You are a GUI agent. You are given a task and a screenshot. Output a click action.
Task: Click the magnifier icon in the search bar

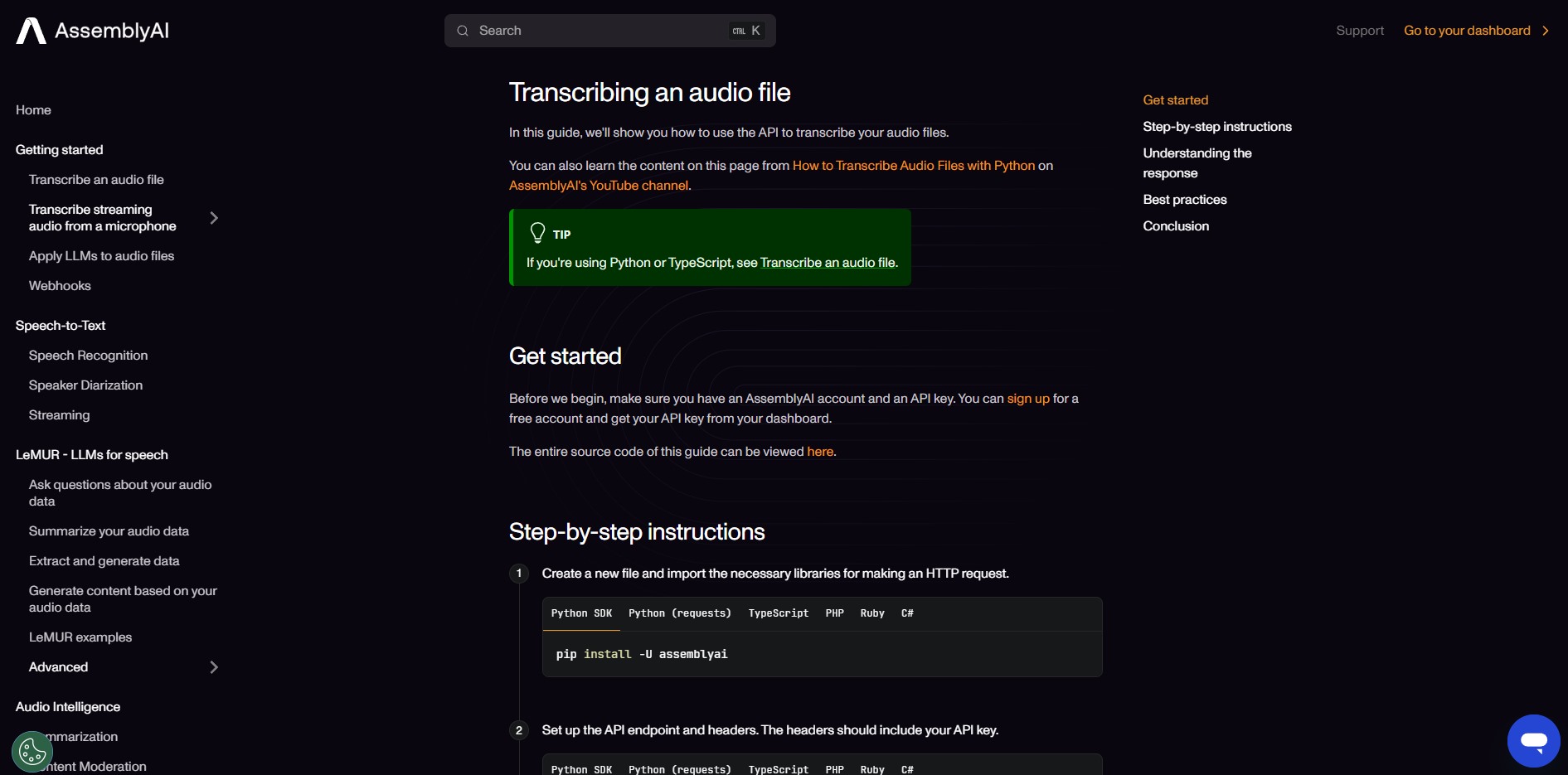(463, 31)
